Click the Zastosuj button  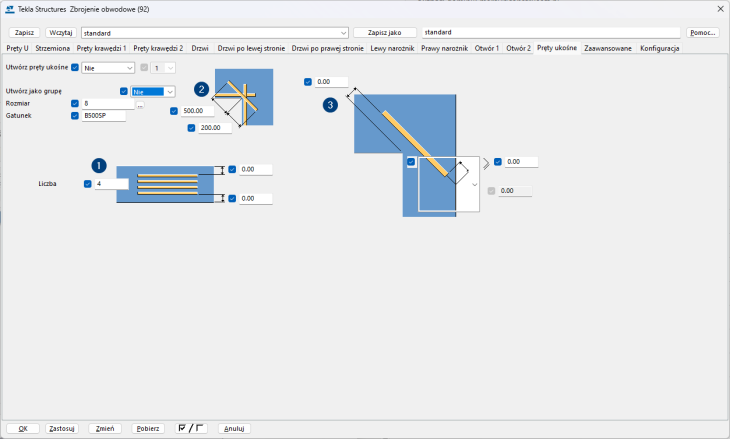click(62, 428)
